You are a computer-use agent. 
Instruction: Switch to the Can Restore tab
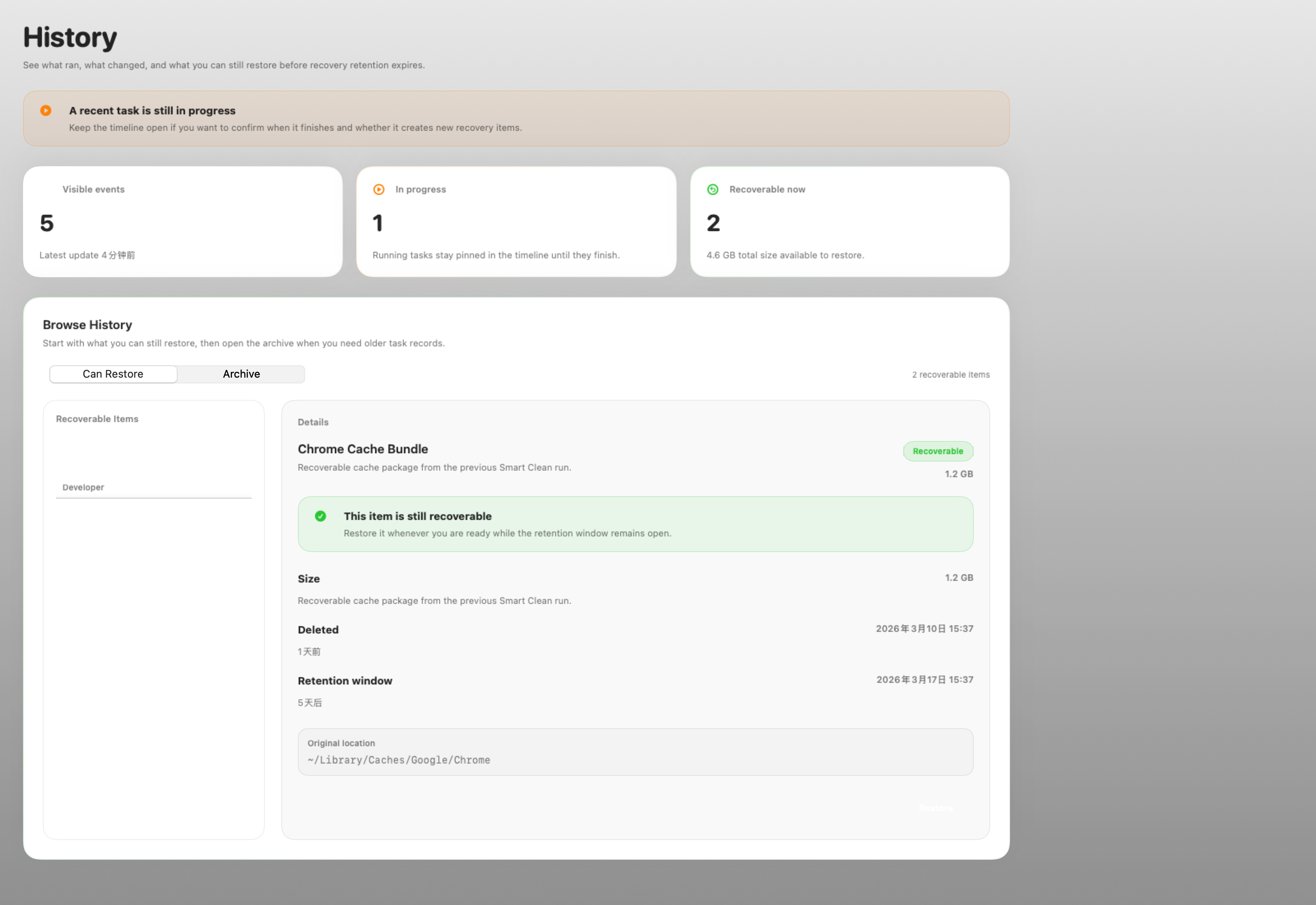(x=113, y=374)
